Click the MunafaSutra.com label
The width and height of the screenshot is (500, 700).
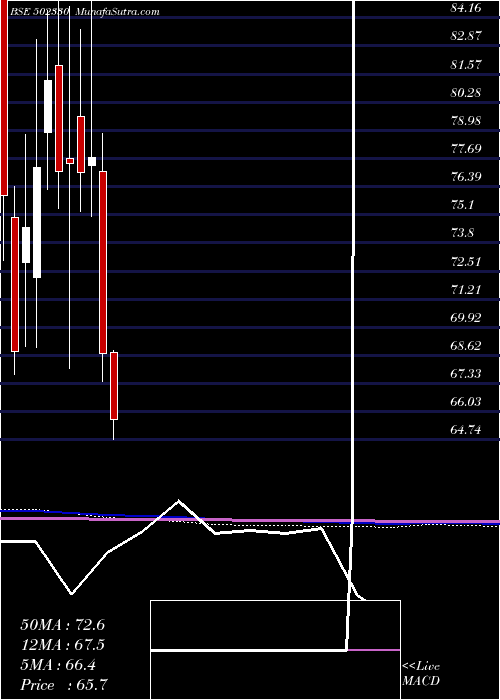(x=117, y=12)
